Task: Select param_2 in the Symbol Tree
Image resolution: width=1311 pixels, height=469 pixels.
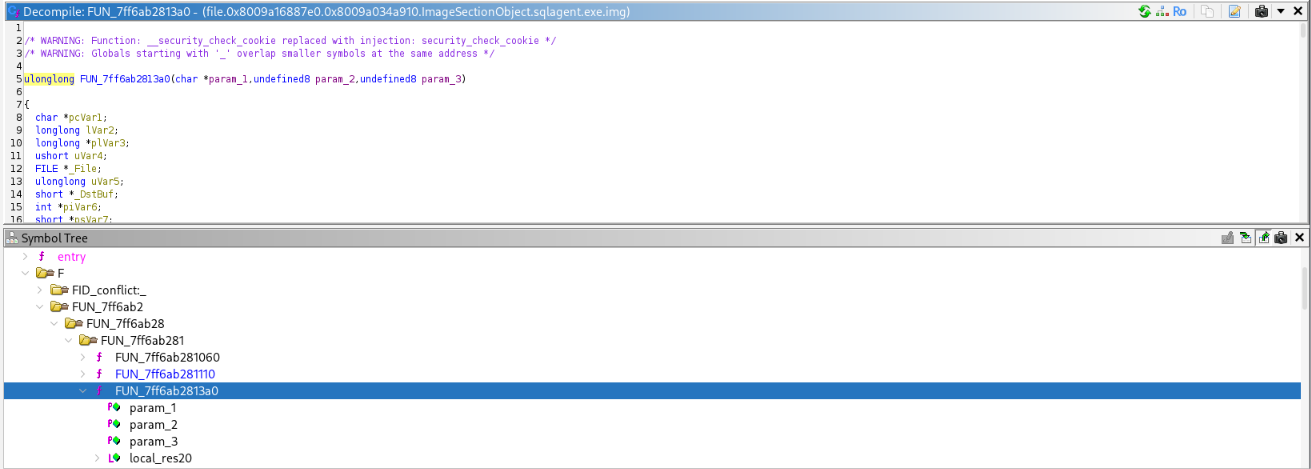Action: click(153, 424)
